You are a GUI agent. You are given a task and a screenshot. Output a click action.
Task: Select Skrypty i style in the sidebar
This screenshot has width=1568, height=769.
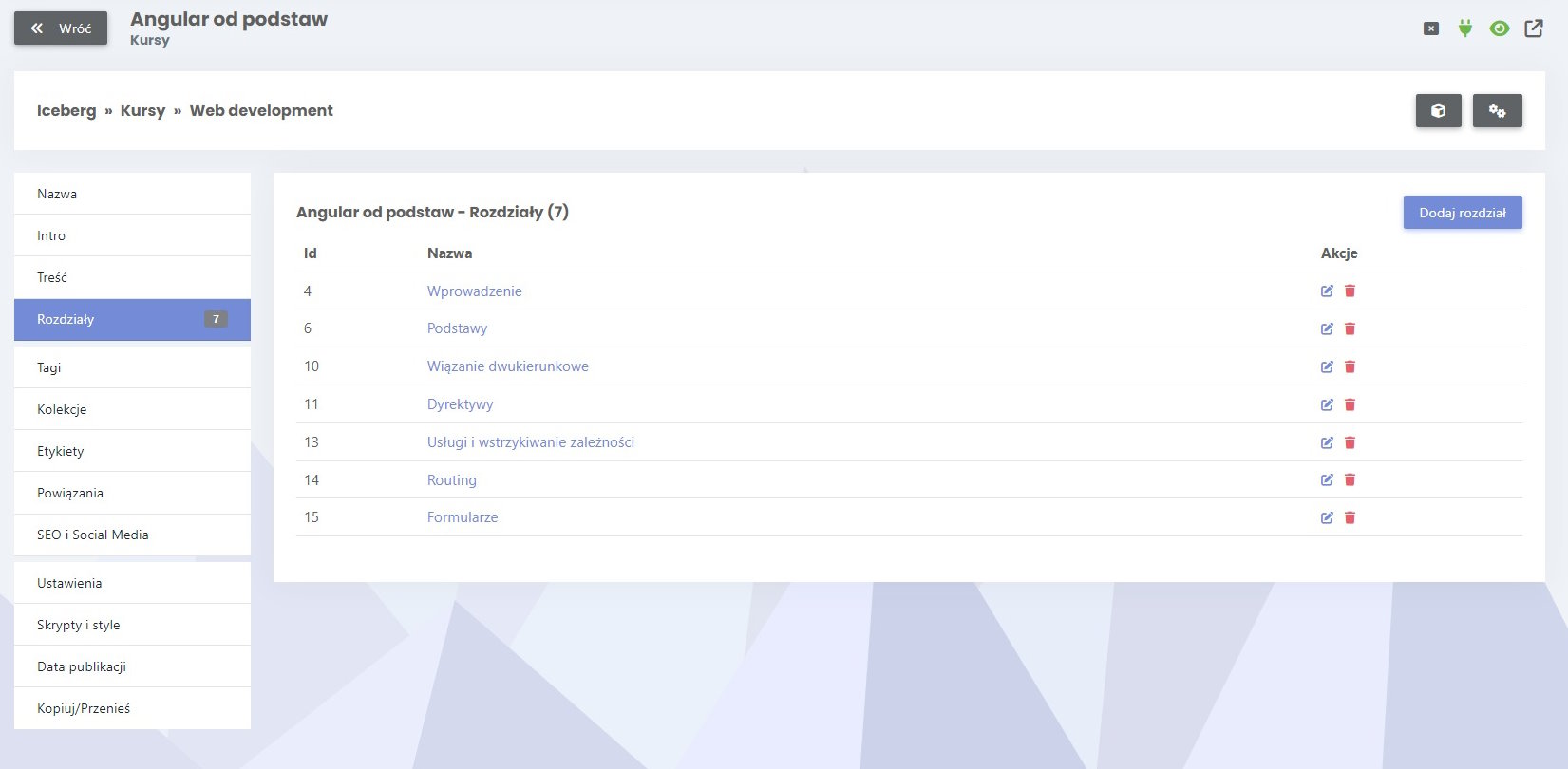[132, 625]
